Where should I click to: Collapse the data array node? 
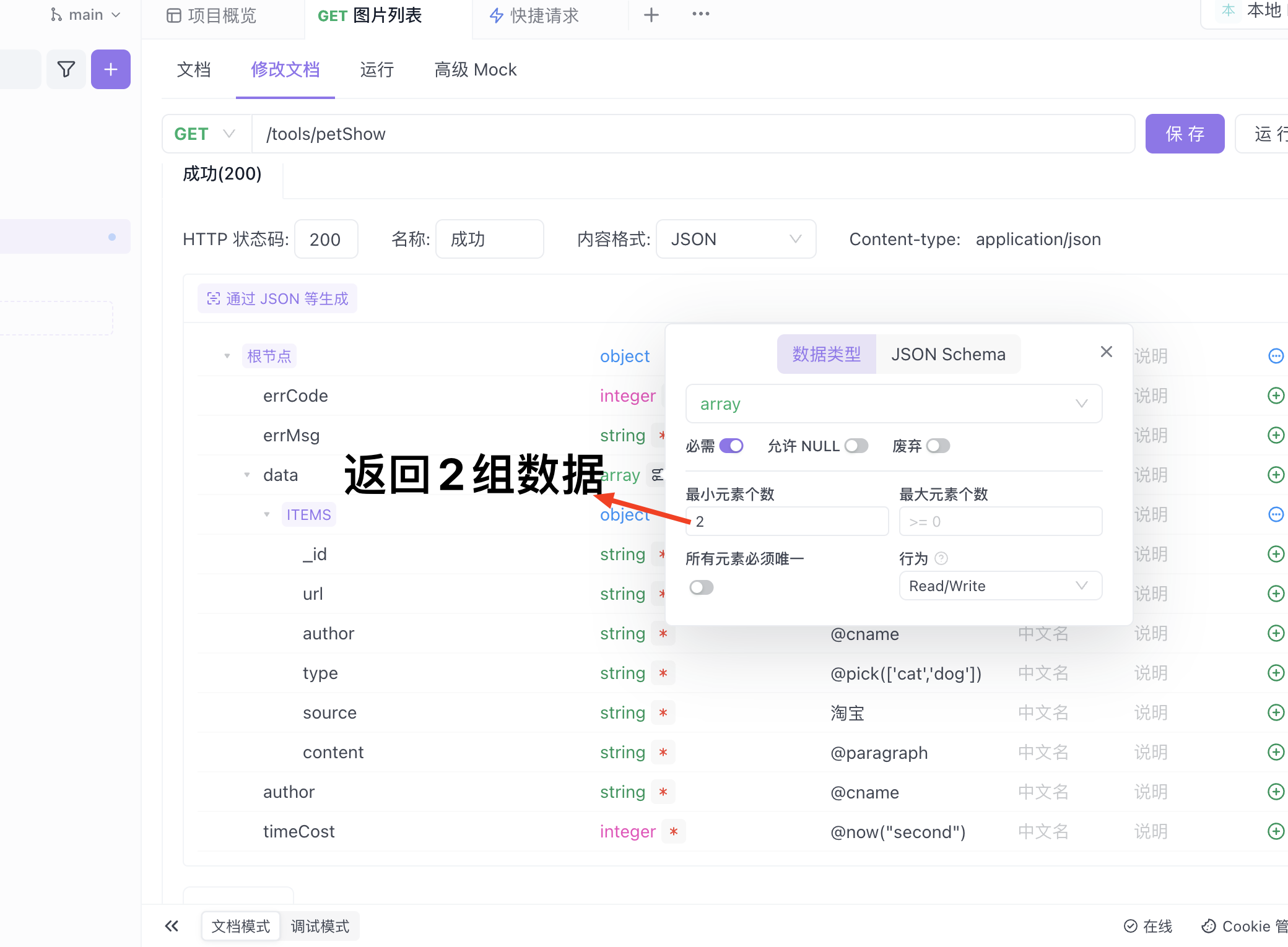[x=247, y=475]
